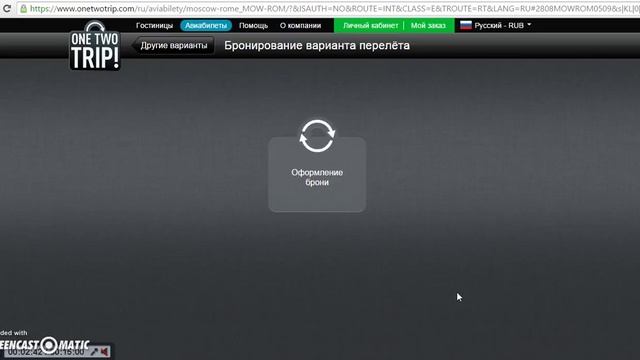Open Личный кабинет

[370, 25]
